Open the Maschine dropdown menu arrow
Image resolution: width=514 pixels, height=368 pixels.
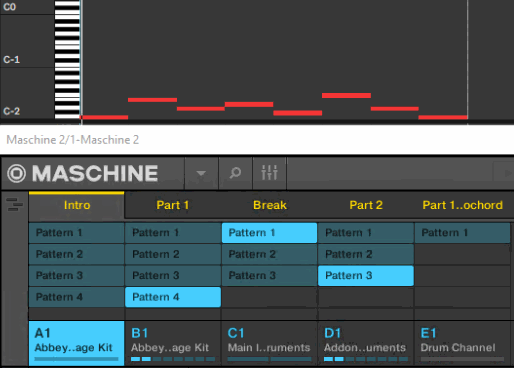201,173
